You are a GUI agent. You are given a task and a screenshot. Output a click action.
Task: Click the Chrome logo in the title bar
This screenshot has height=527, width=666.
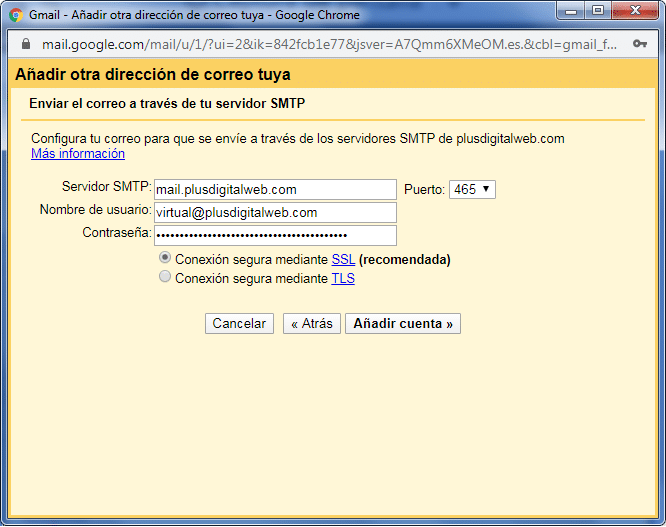coord(15,15)
